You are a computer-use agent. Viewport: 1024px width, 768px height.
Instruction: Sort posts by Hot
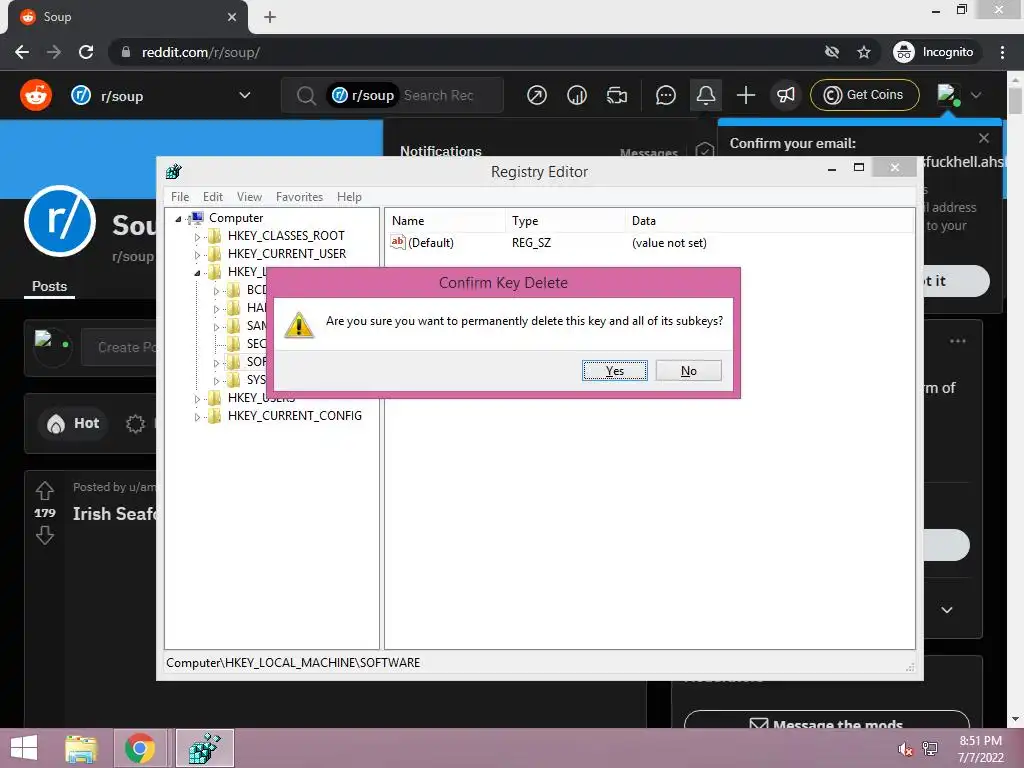click(x=72, y=423)
